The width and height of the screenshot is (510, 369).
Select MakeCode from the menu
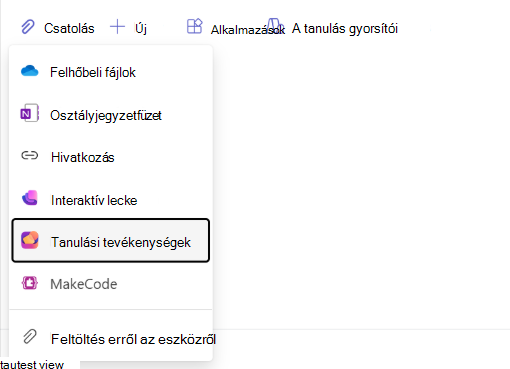click(x=84, y=284)
